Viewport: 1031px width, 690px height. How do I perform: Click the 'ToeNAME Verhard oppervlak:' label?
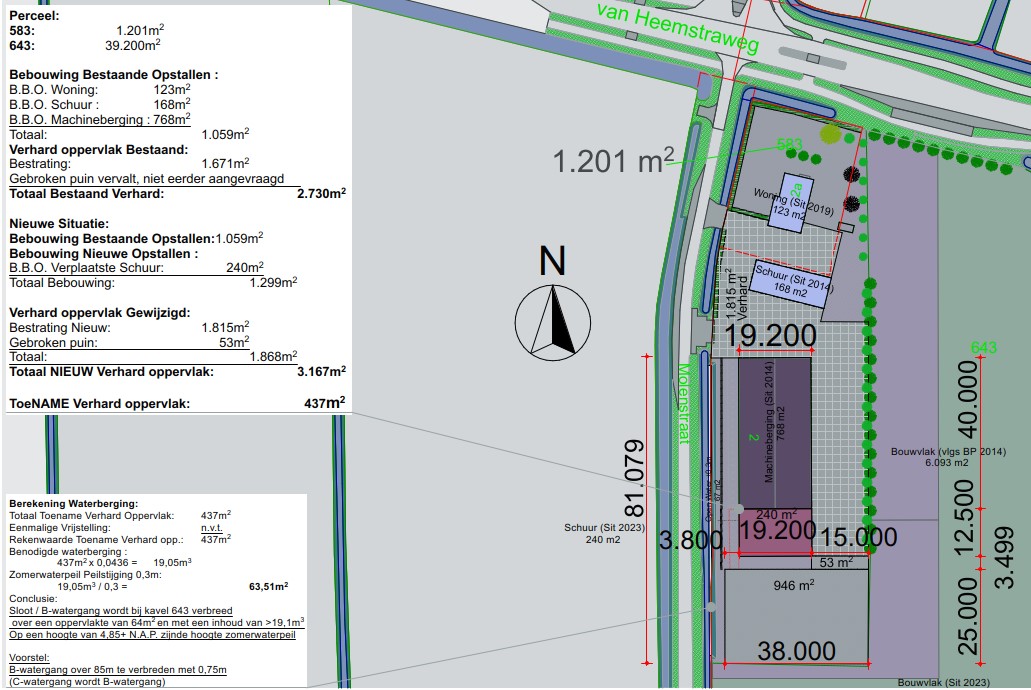coord(99,404)
